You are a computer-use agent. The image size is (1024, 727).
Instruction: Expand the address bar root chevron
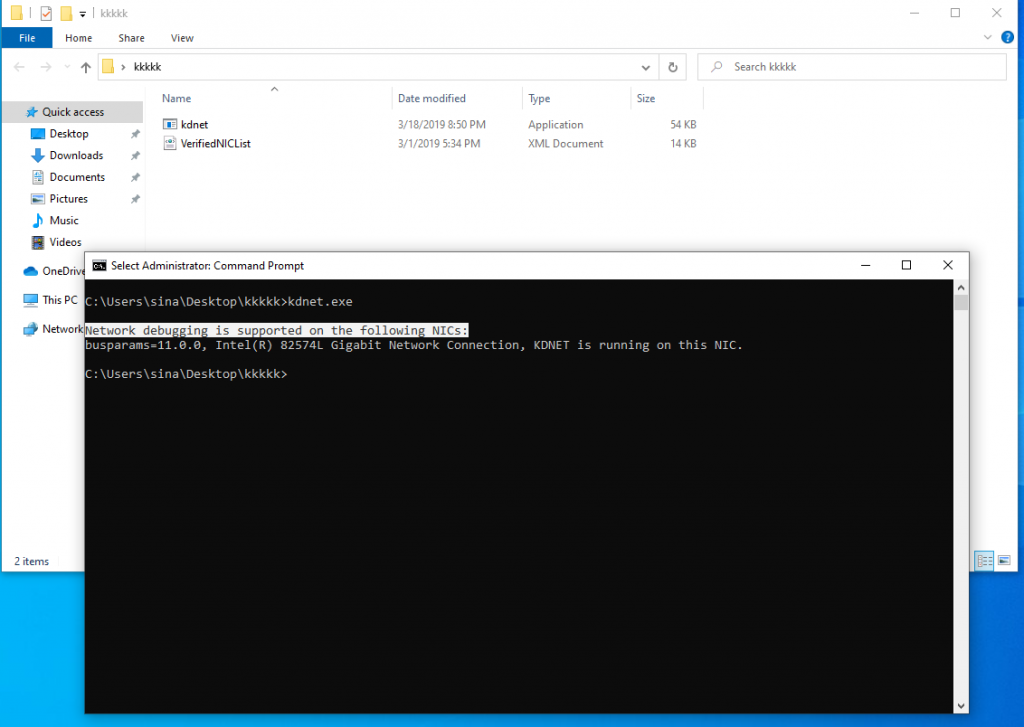click(123, 67)
